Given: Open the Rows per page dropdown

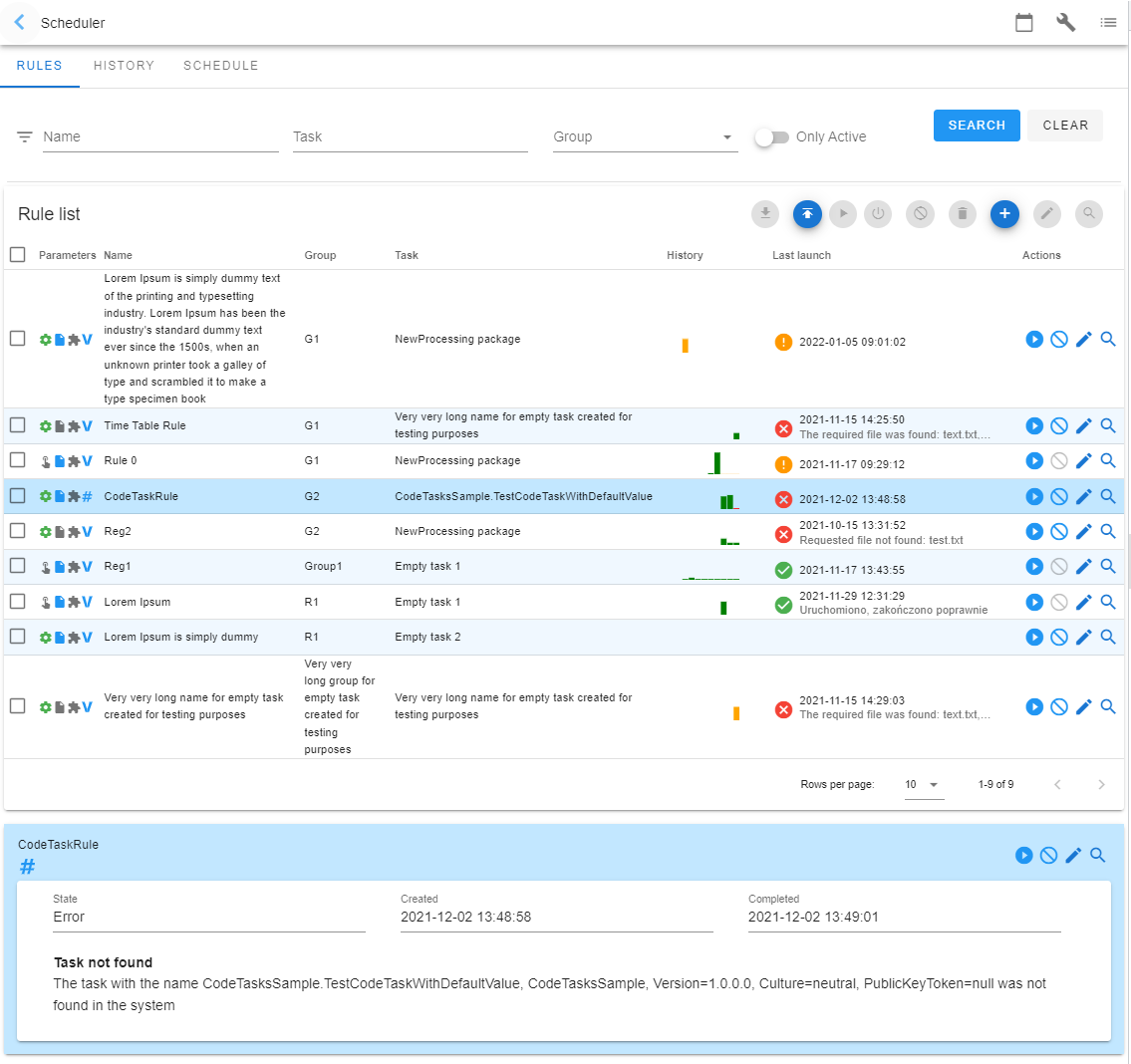Looking at the screenshot, I should tap(924, 784).
